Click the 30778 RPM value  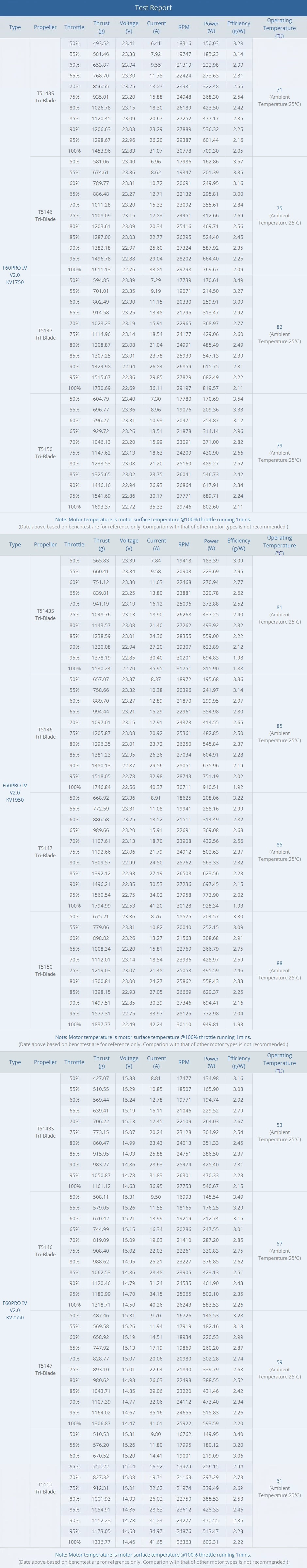184,151
